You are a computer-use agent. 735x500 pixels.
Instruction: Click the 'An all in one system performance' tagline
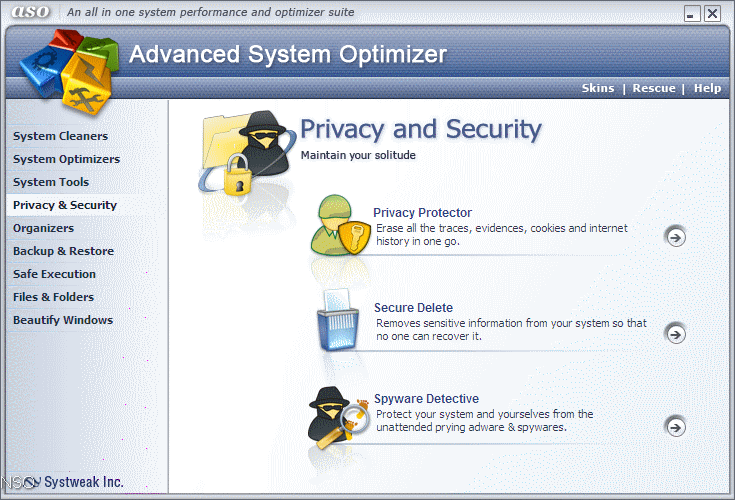coord(210,12)
